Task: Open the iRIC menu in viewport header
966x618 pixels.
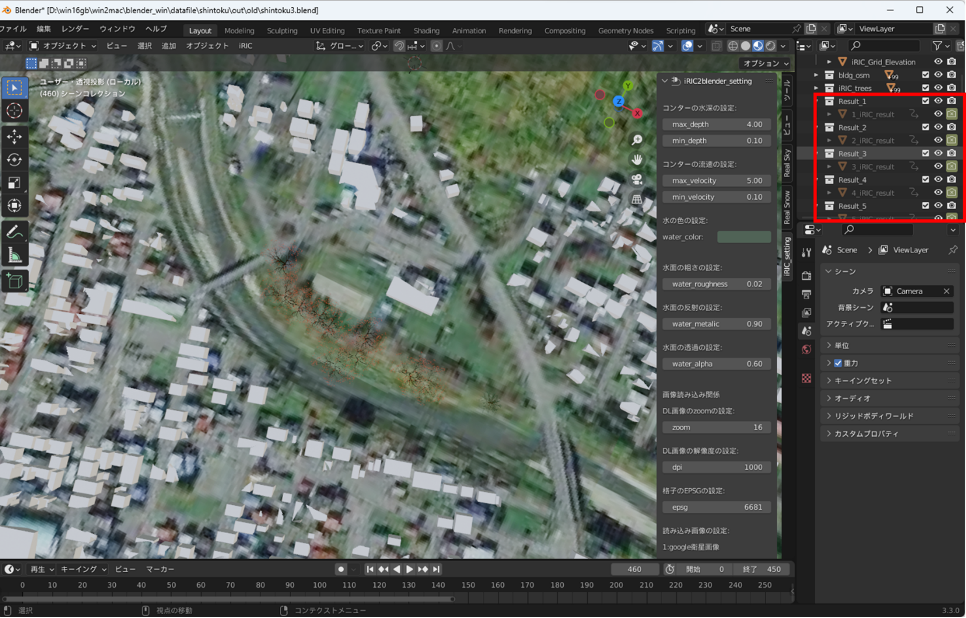Action: pyautogui.click(x=245, y=46)
